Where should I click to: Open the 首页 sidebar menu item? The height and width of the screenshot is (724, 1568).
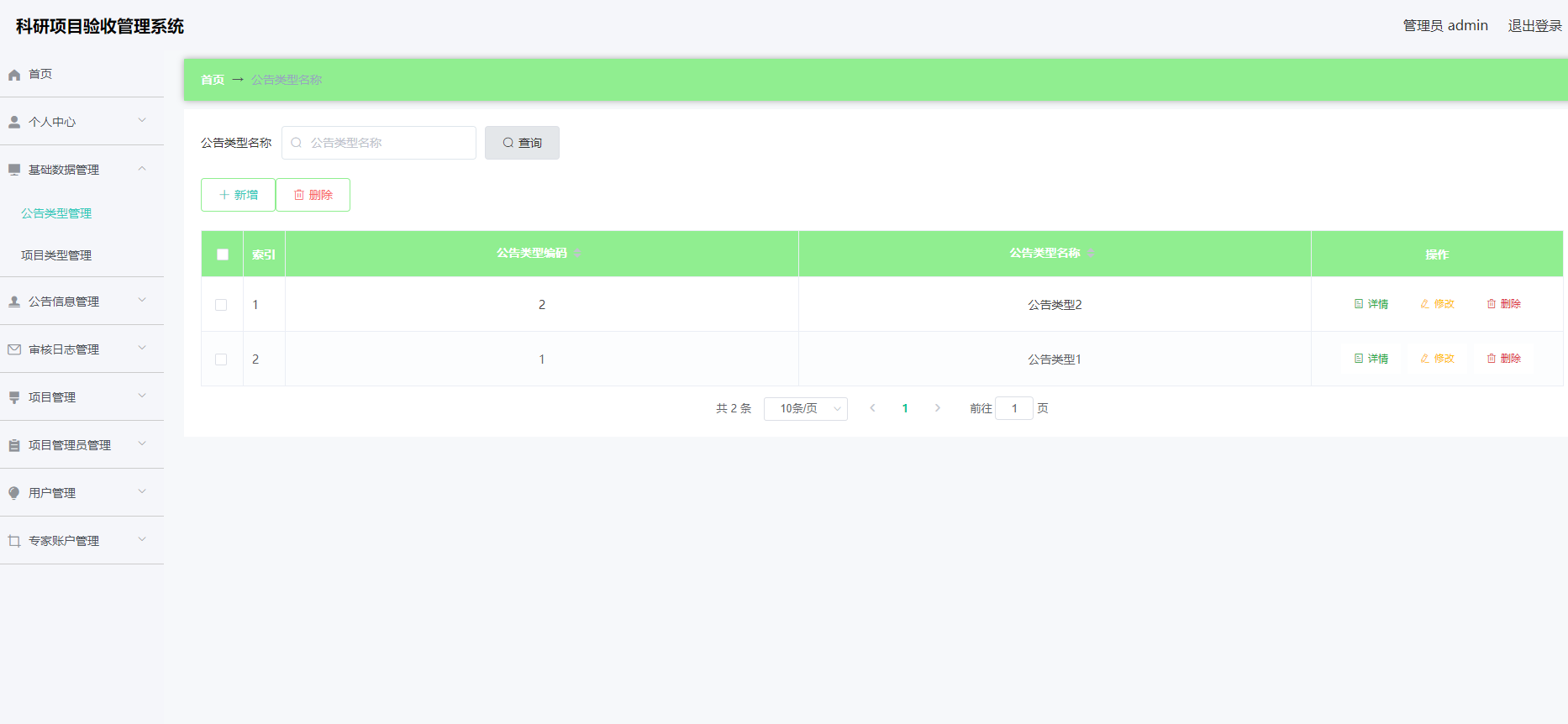pos(82,74)
